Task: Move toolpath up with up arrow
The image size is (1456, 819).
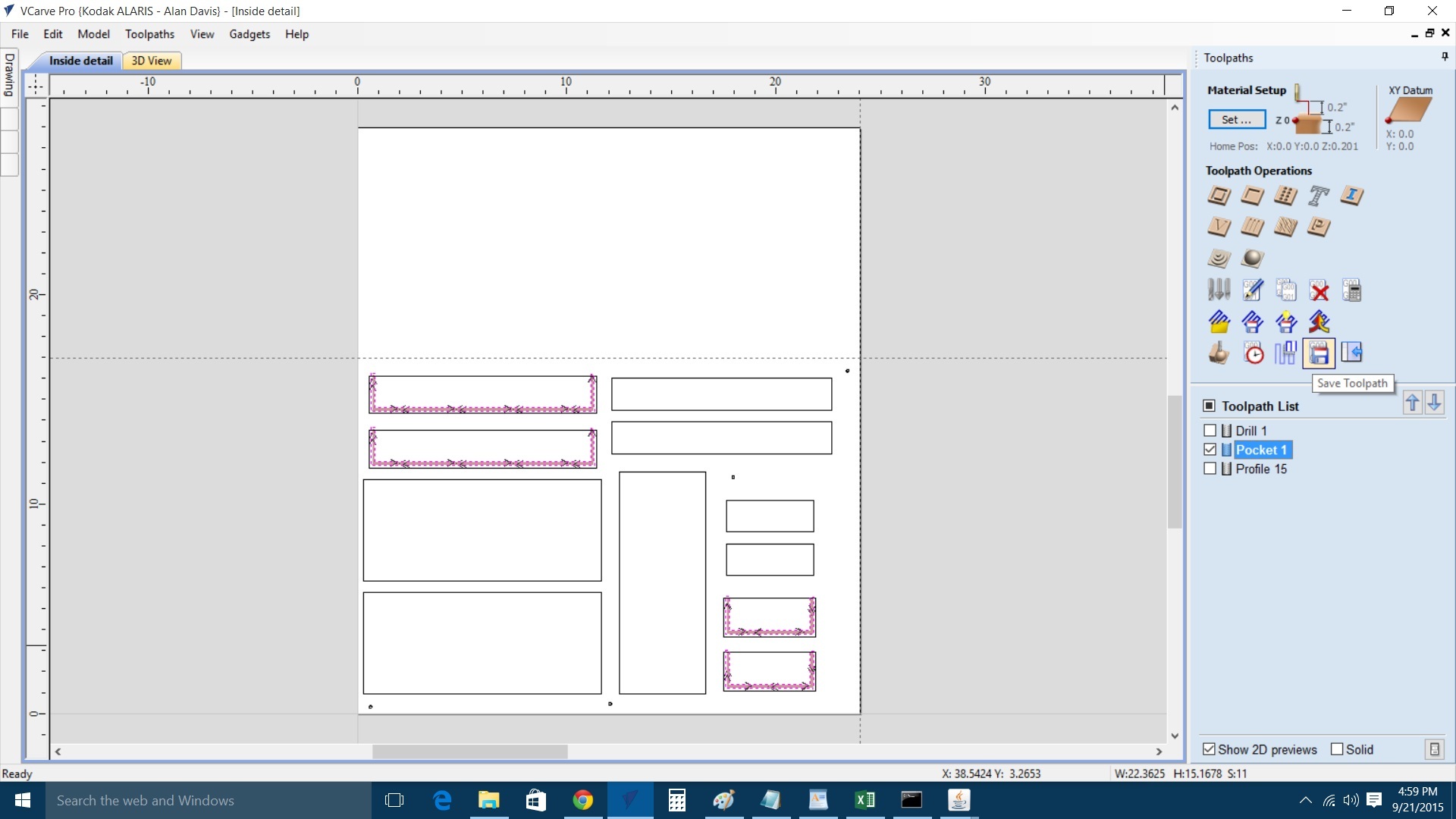Action: (x=1412, y=403)
